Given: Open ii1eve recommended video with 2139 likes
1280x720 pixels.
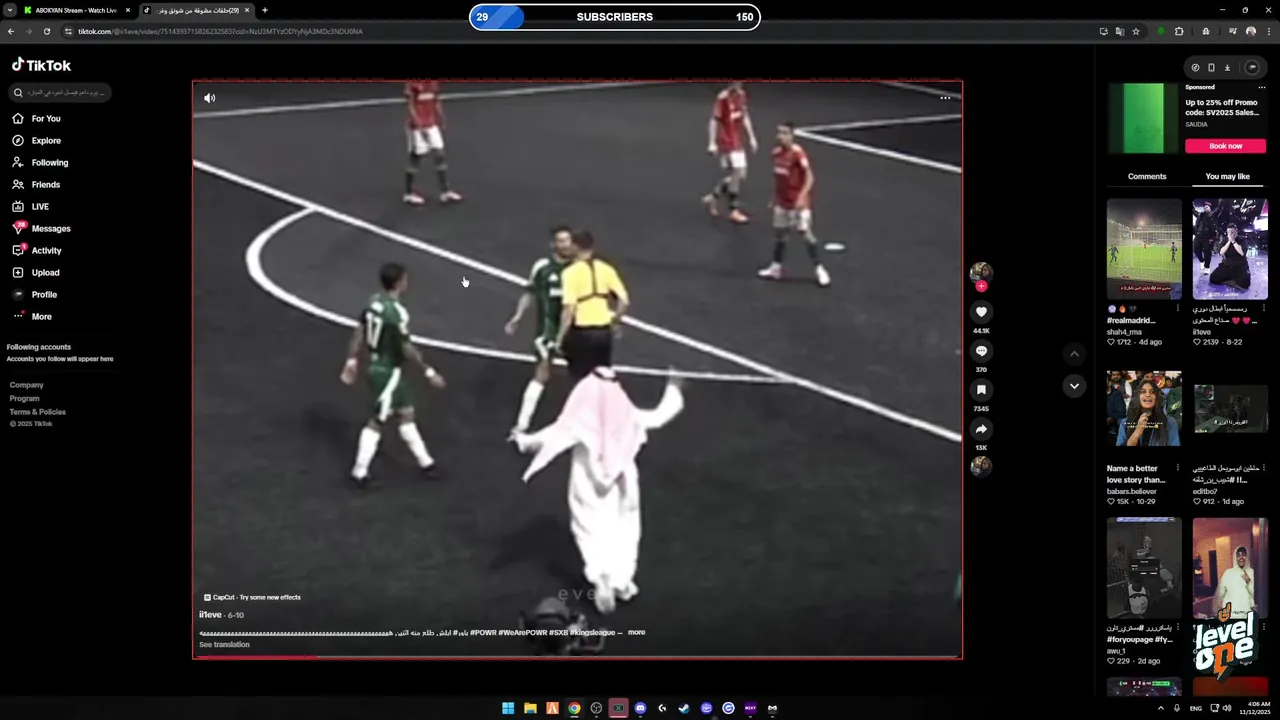Looking at the screenshot, I should pyautogui.click(x=1230, y=249).
